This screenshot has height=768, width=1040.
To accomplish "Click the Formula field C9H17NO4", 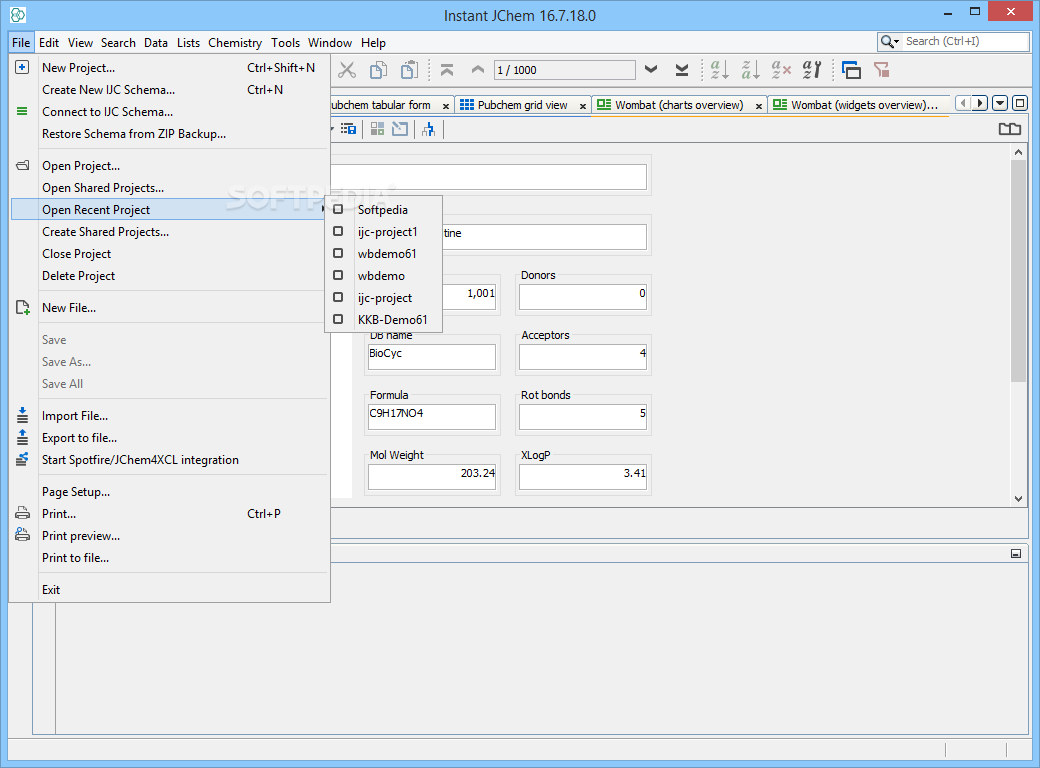I will coord(432,416).
